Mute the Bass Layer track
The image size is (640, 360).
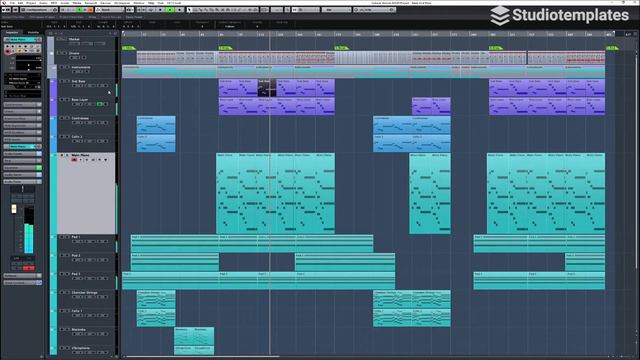coord(62,100)
